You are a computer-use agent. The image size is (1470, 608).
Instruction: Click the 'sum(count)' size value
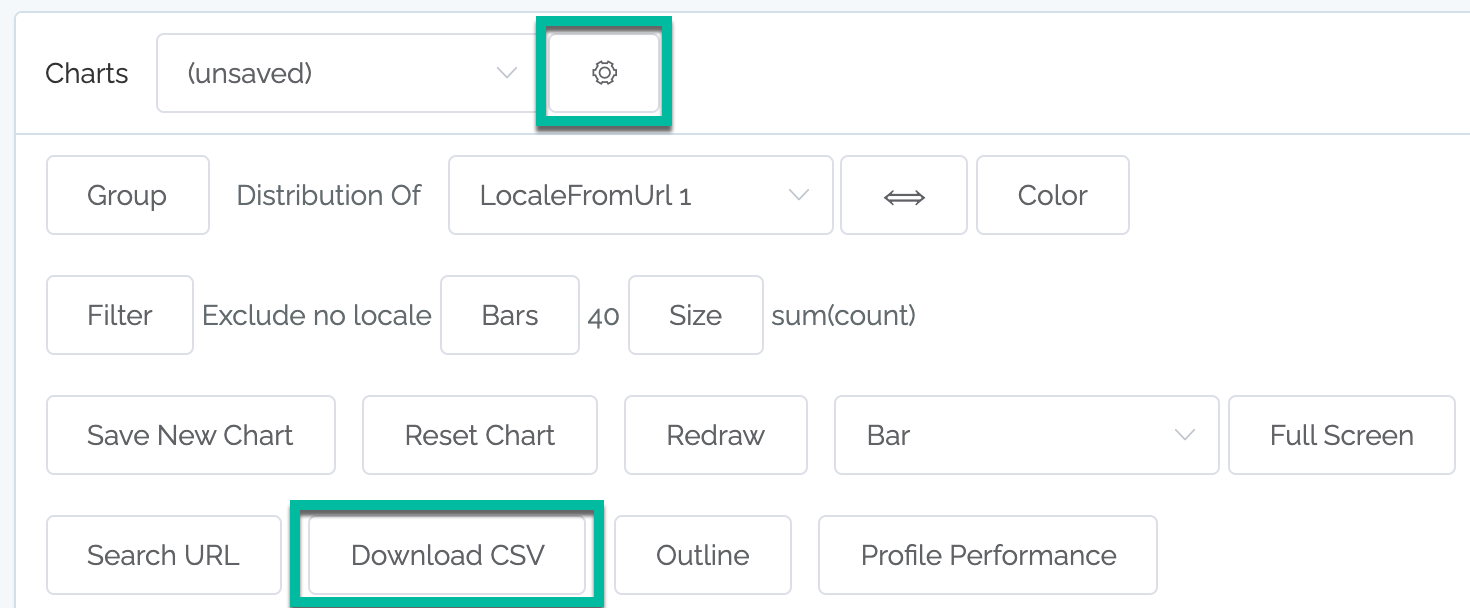(x=844, y=315)
